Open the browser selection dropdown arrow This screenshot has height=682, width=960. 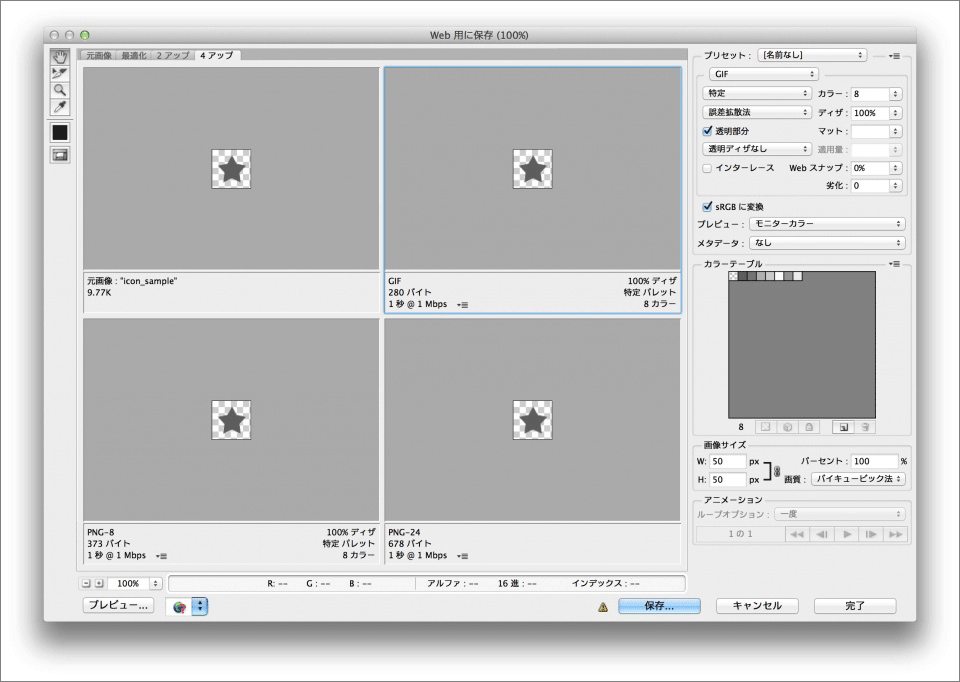pyautogui.click(x=200, y=606)
